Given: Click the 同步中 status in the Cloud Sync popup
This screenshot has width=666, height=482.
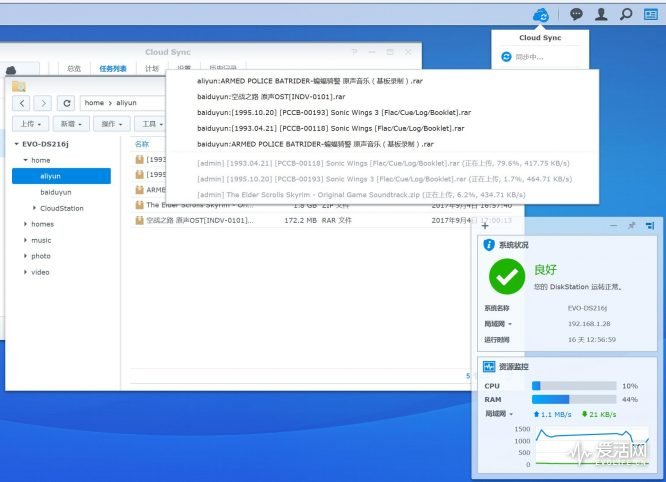Looking at the screenshot, I should click(x=529, y=57).
